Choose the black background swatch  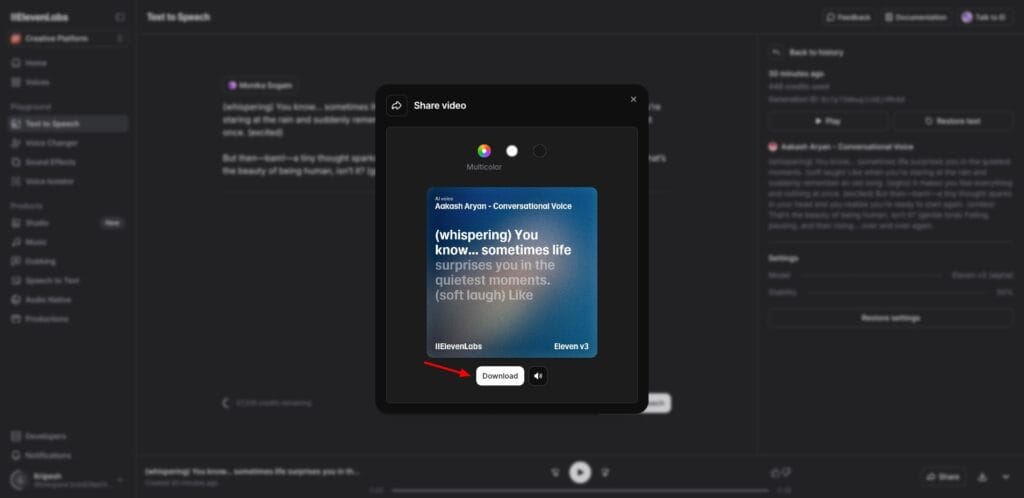pos(539,151)
